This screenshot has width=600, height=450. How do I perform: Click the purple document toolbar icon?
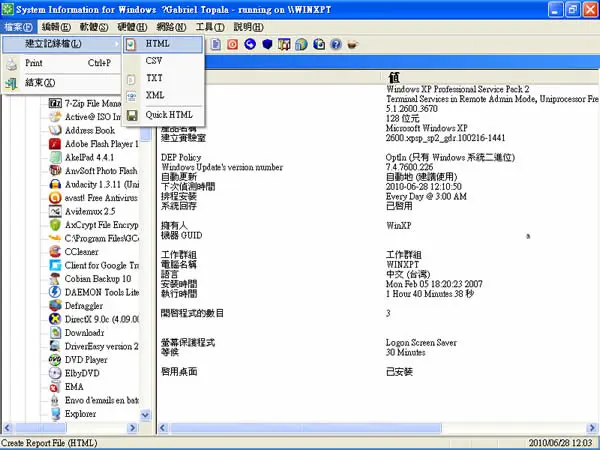tap(216, 44)
